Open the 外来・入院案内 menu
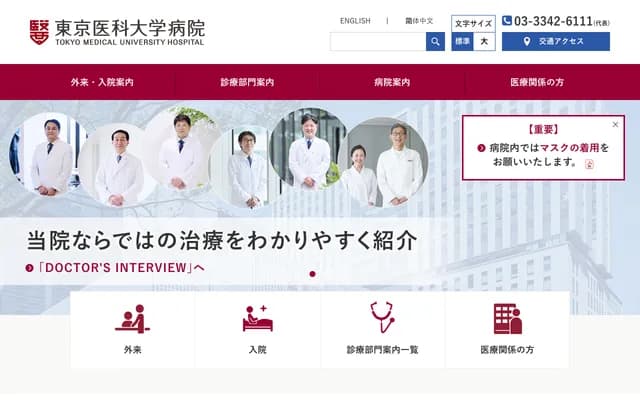The image size is (640, 400). click(102, 82)
